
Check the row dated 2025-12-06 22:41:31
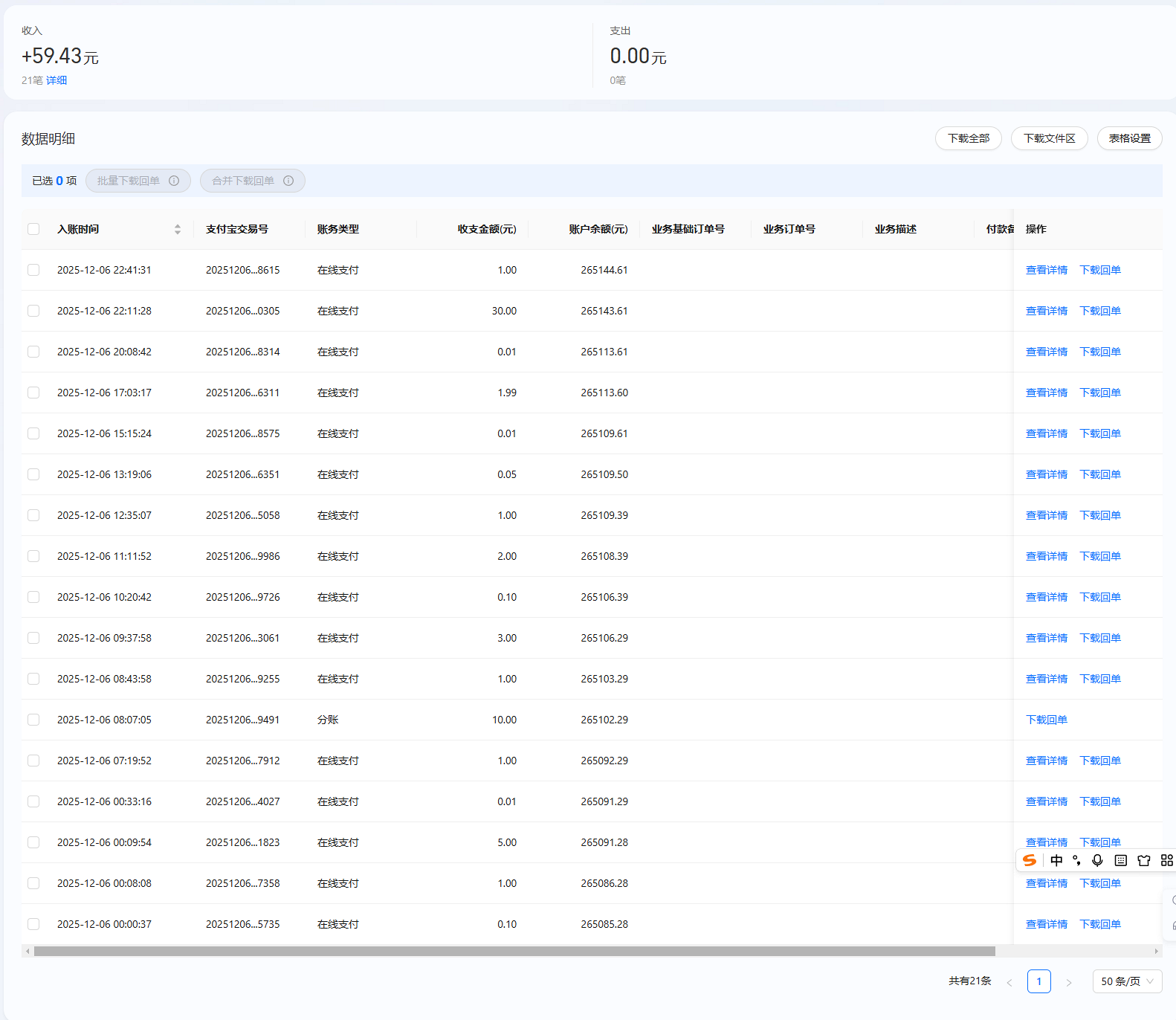(x=33, y=270)
